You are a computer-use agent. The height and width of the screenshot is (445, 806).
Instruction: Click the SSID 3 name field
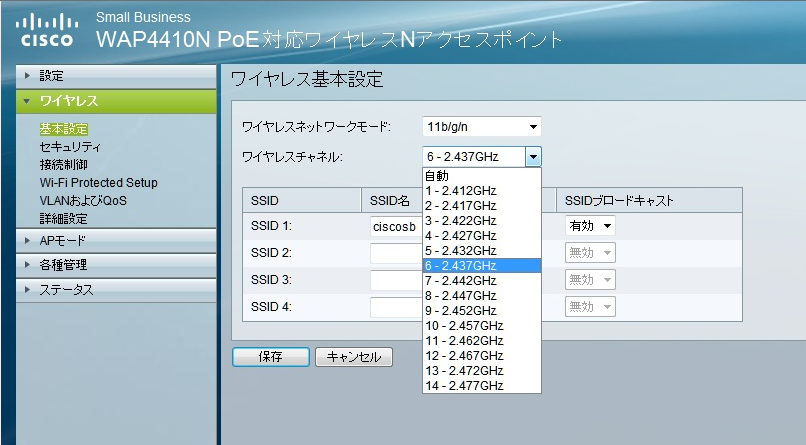click(396, 280)
